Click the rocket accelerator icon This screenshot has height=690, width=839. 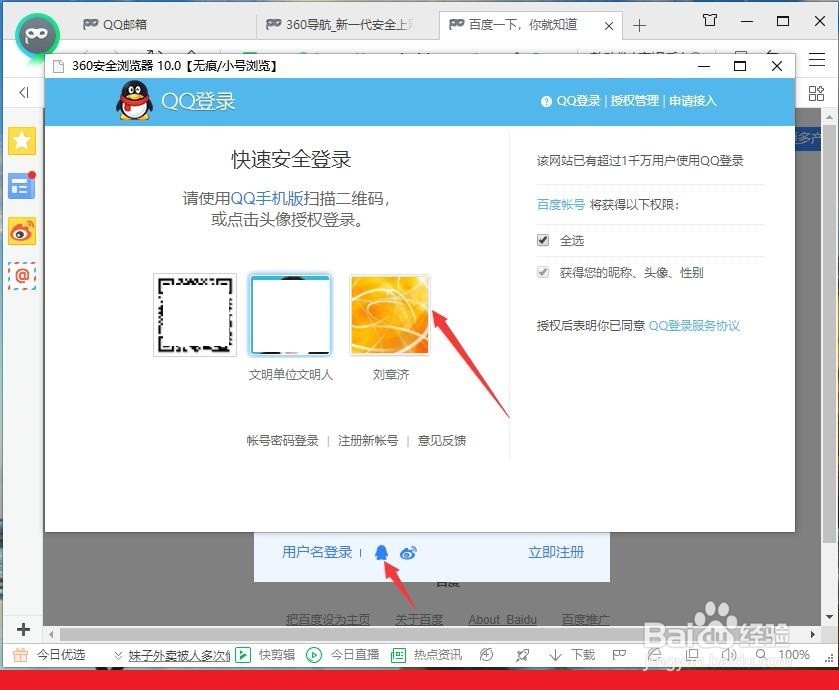[522, 655]
